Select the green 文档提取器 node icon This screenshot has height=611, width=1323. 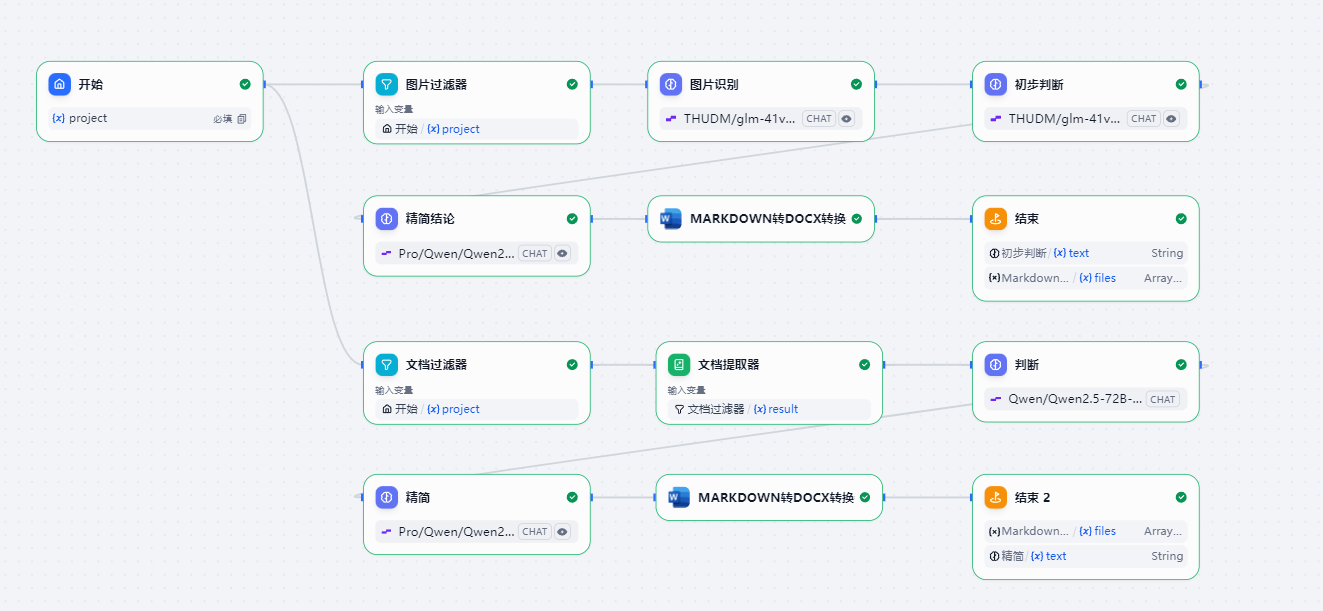click(x=679, y=364)
